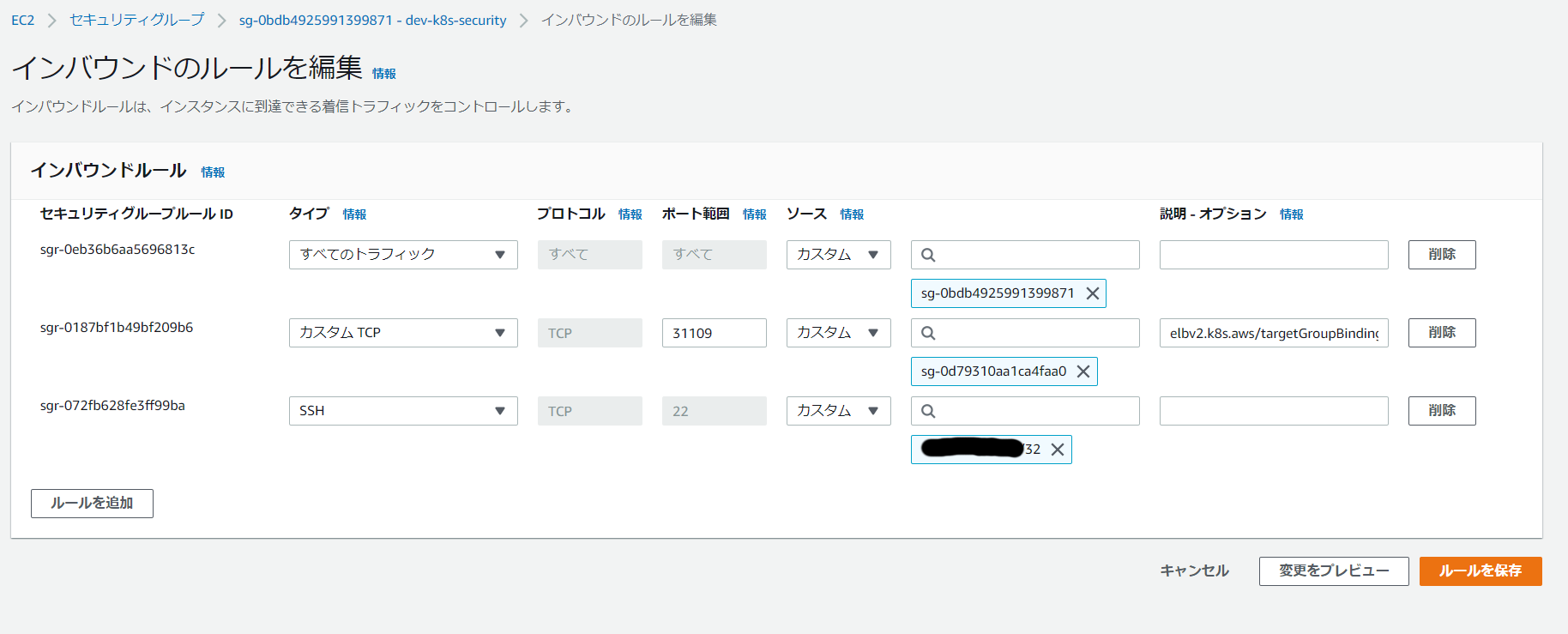Screen dimensions: 1568x634
Task: Open the dev-k8s-security group breadcrumb
Action: click(372, 20)
